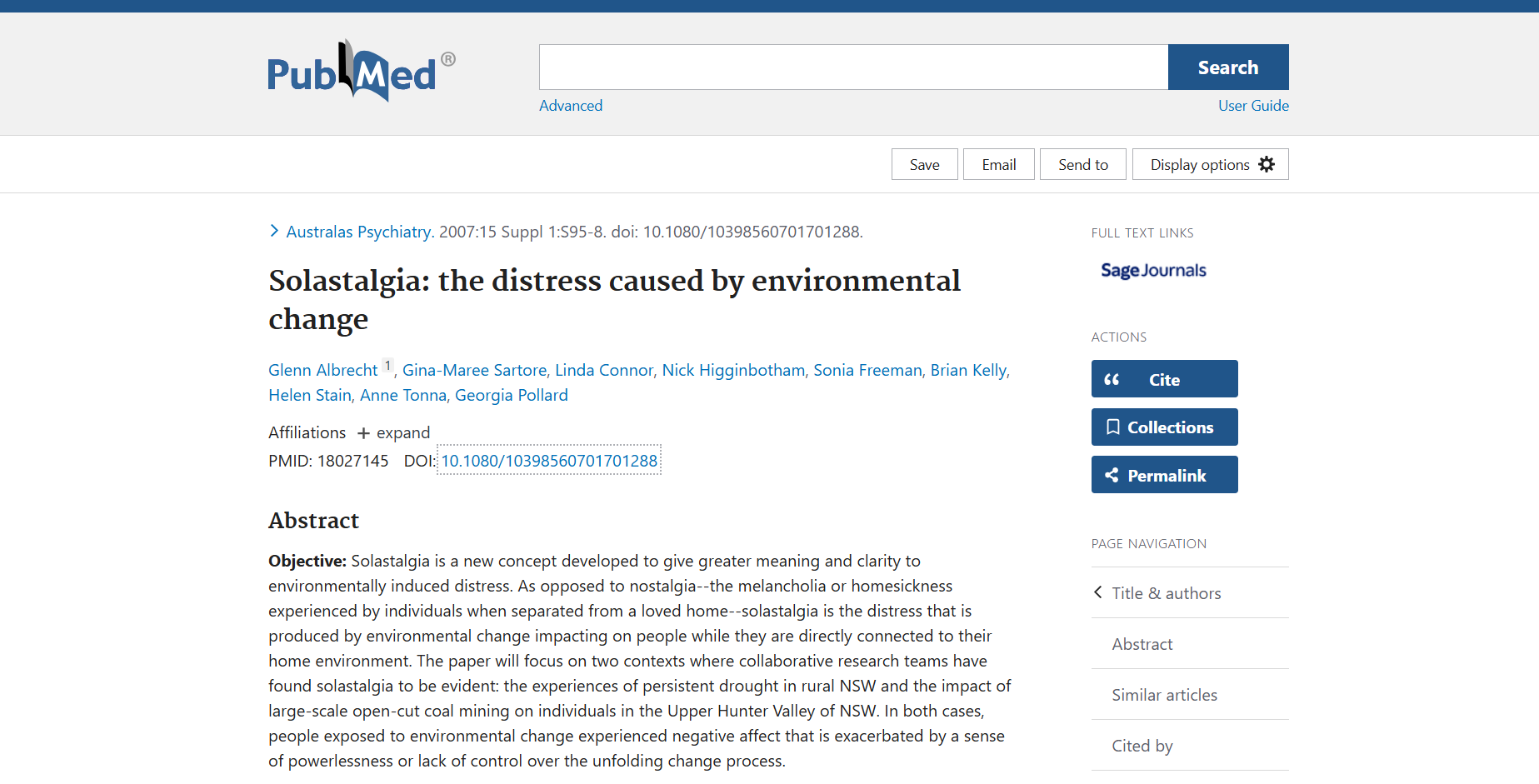Image resolution: width=1539 pixels, height=784 pixels.
Task: Go to the Cited by section
Action: (1142, 746)
